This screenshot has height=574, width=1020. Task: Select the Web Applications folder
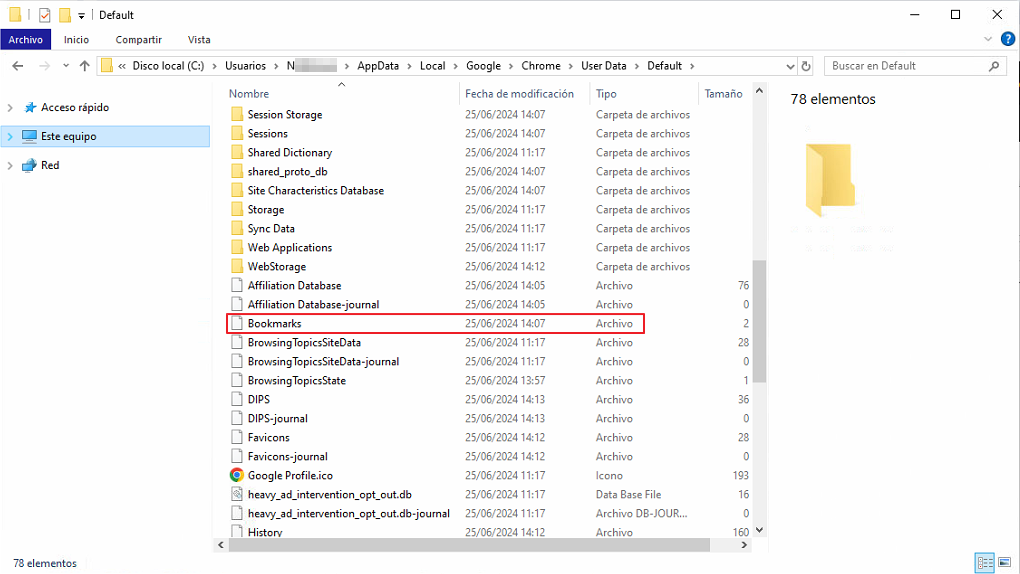click(289, 247)
